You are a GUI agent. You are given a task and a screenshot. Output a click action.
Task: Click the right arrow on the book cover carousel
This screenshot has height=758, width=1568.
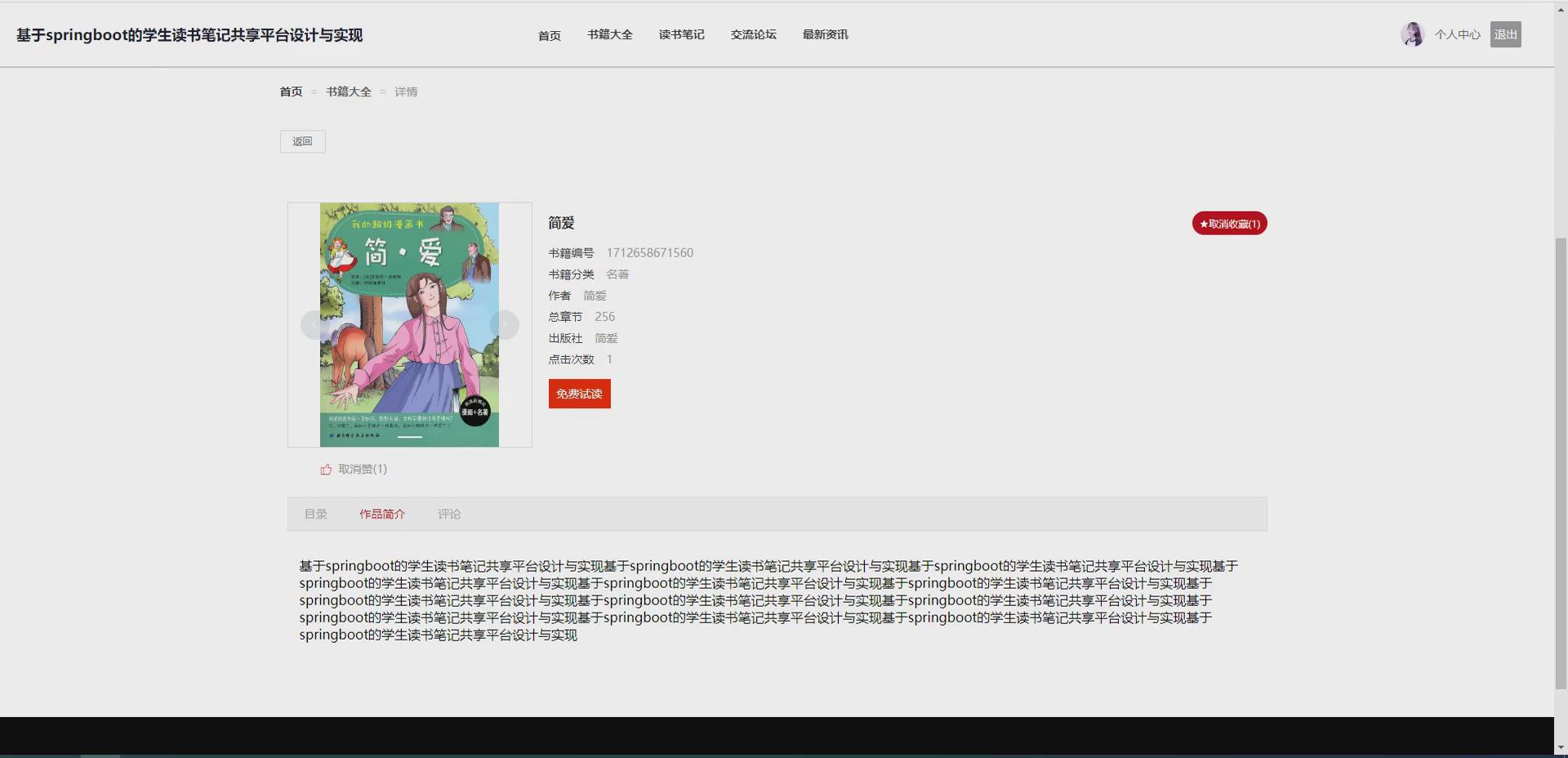point(504,324)
